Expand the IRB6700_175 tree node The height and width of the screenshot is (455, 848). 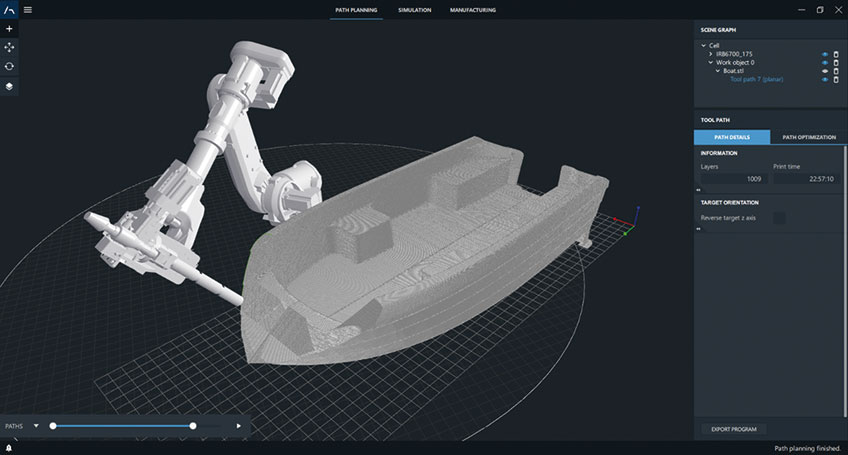point(711,54)
